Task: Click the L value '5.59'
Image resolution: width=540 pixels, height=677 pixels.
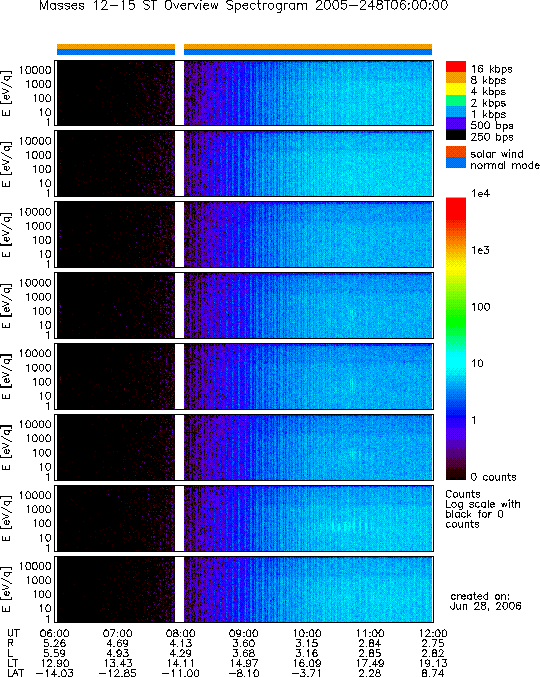Action: [x=54, y=653]
